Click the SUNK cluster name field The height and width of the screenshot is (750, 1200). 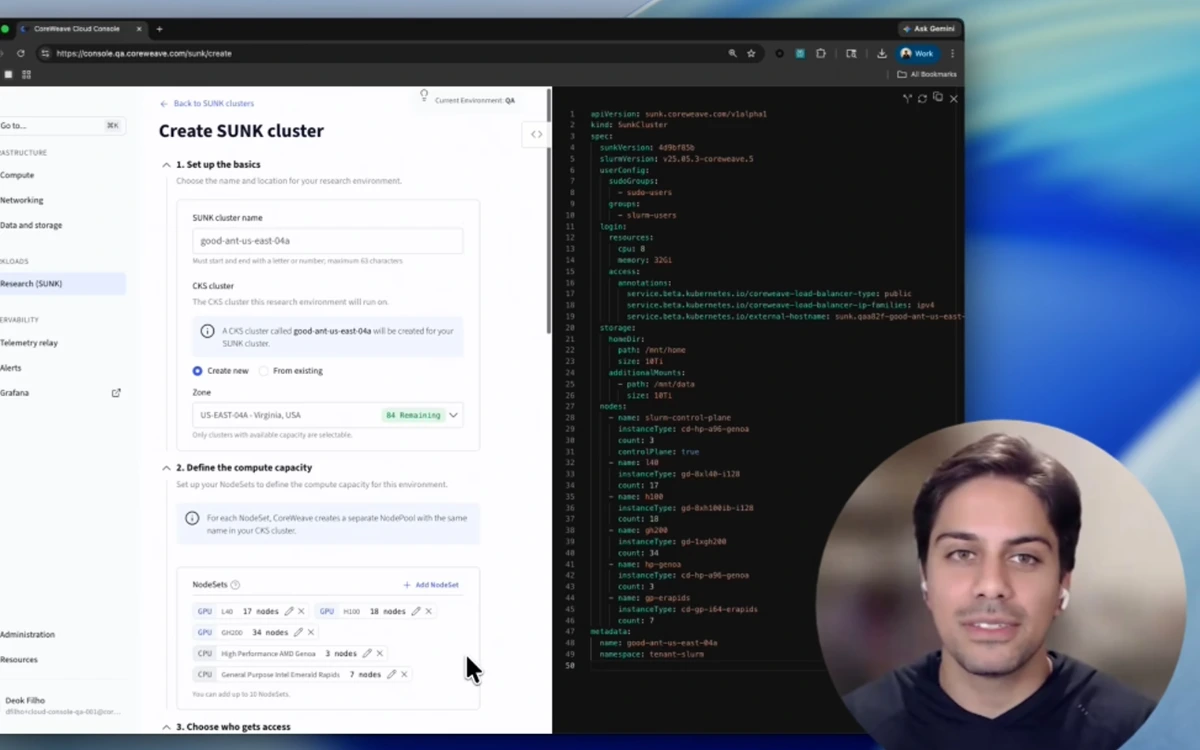pyautogui.click(x=327, y=241)
